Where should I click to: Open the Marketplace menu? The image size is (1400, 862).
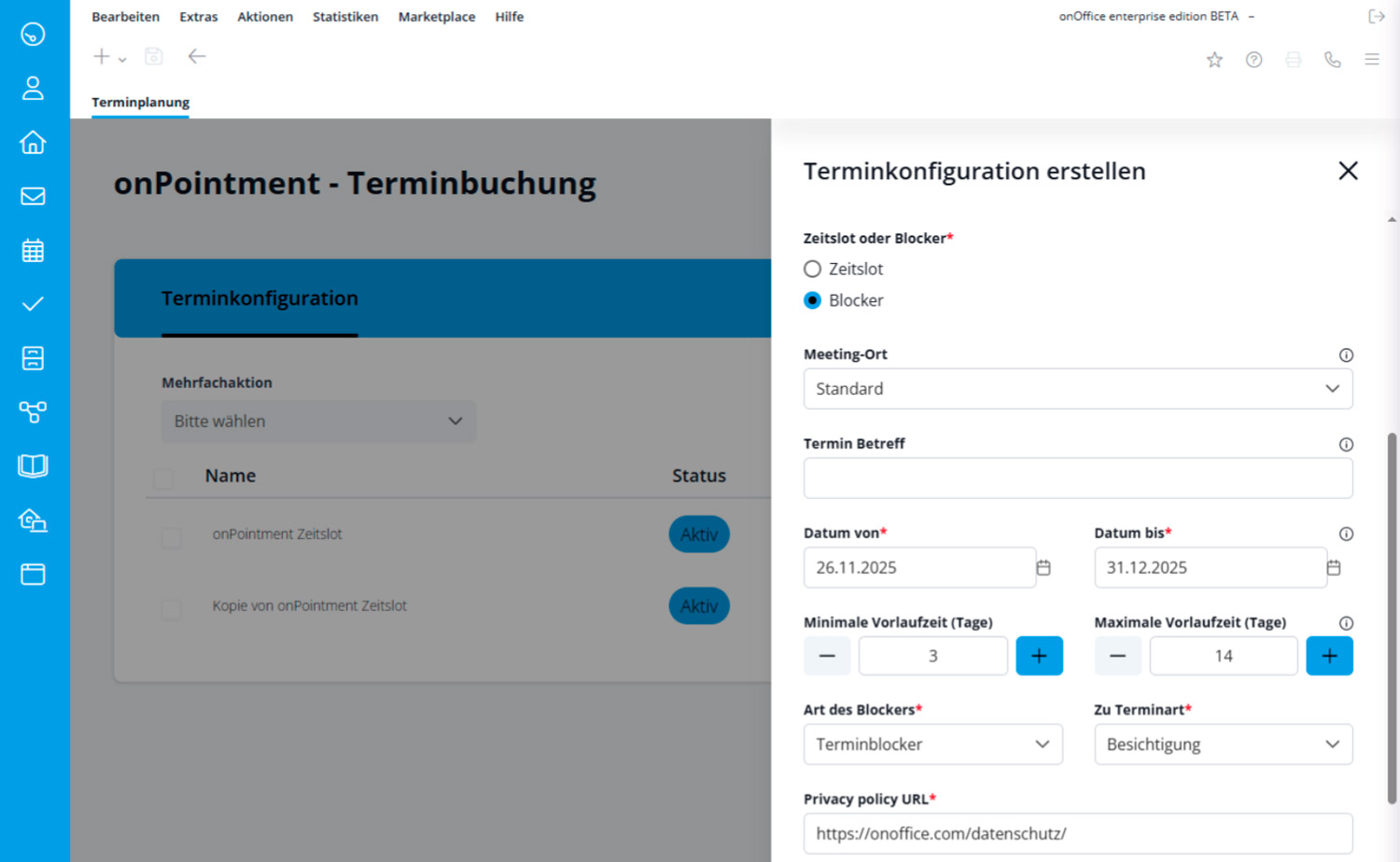(x=436, y=17)
